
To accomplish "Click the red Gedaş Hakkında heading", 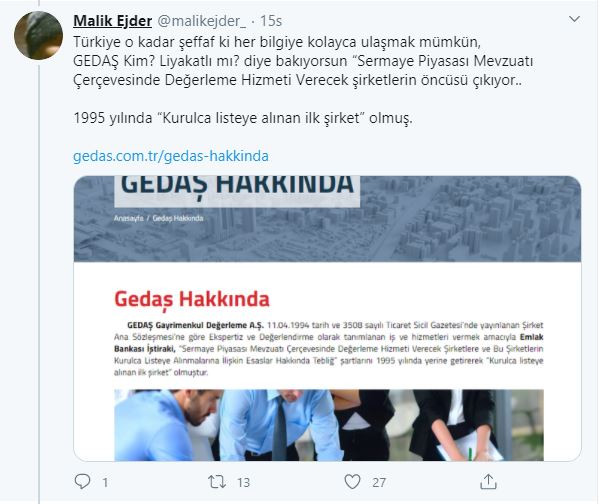I will [x=192, y=299].
